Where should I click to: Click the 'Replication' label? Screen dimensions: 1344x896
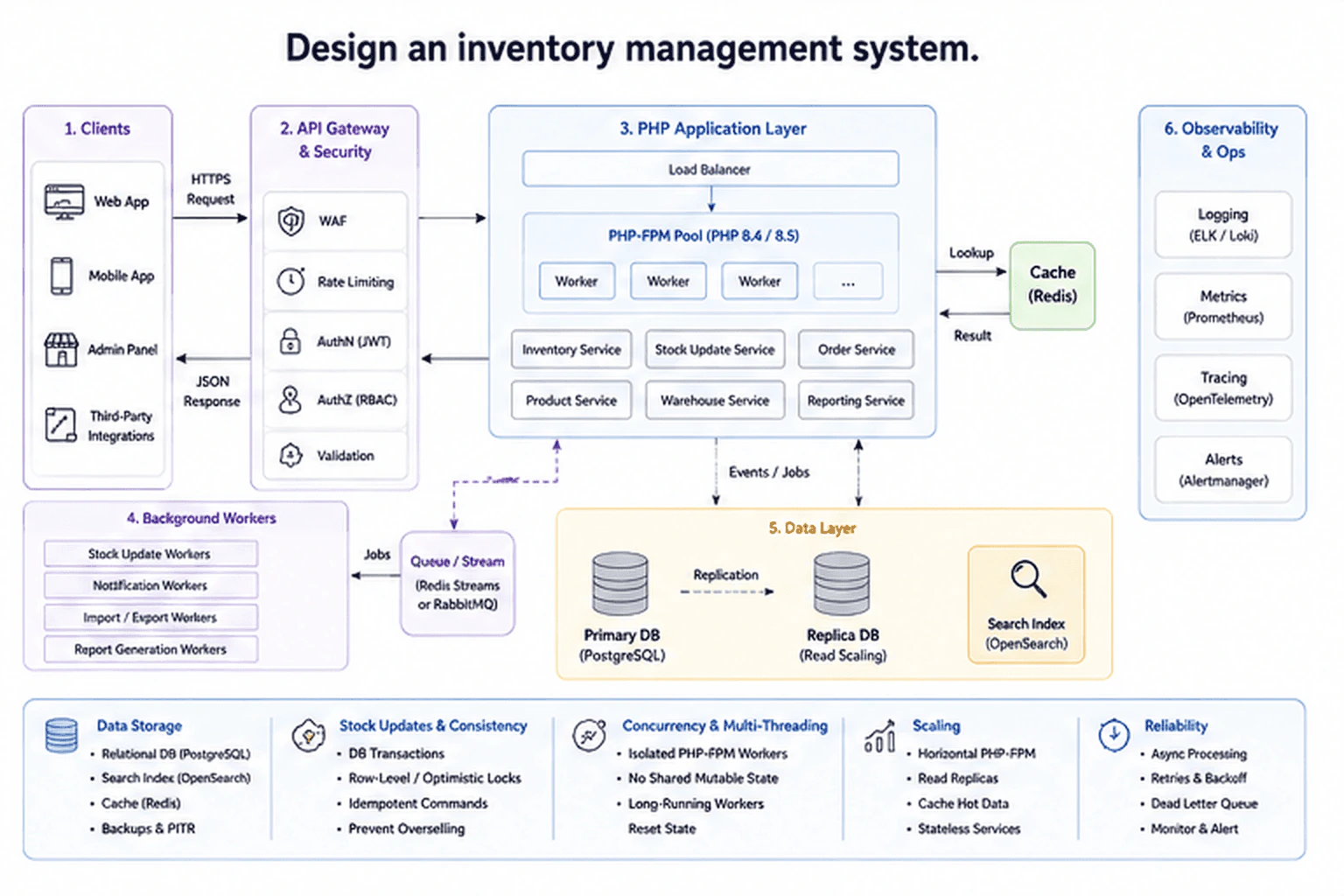coord(725,575)
